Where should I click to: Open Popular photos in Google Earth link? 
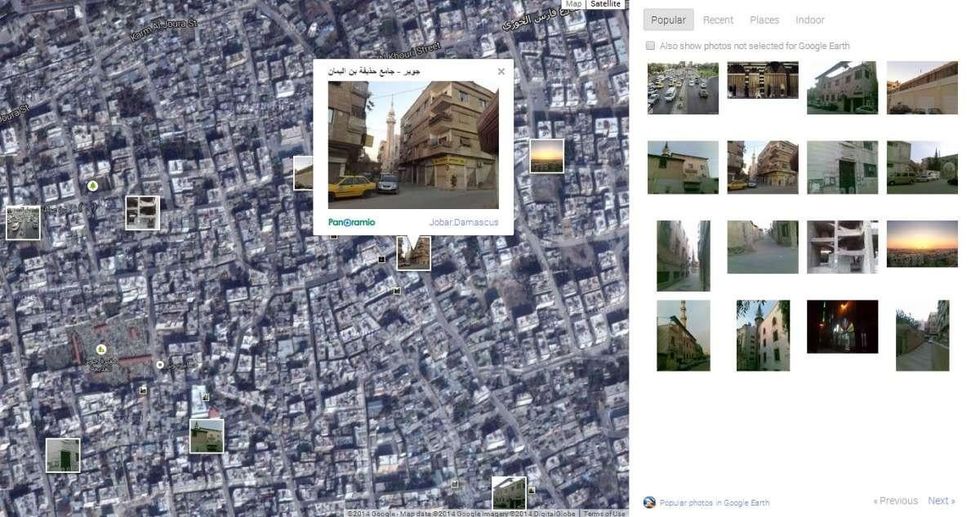714,502
